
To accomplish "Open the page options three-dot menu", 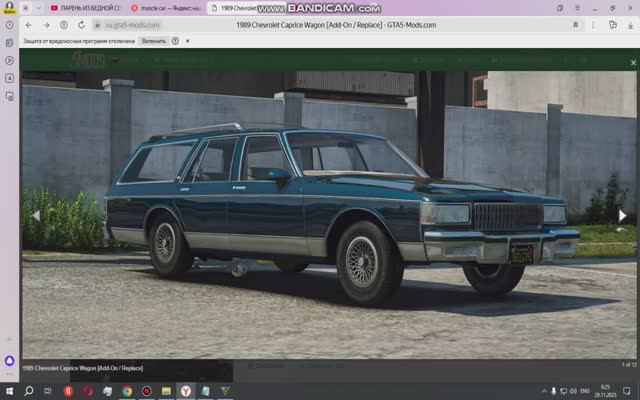I will pos(593,25).
